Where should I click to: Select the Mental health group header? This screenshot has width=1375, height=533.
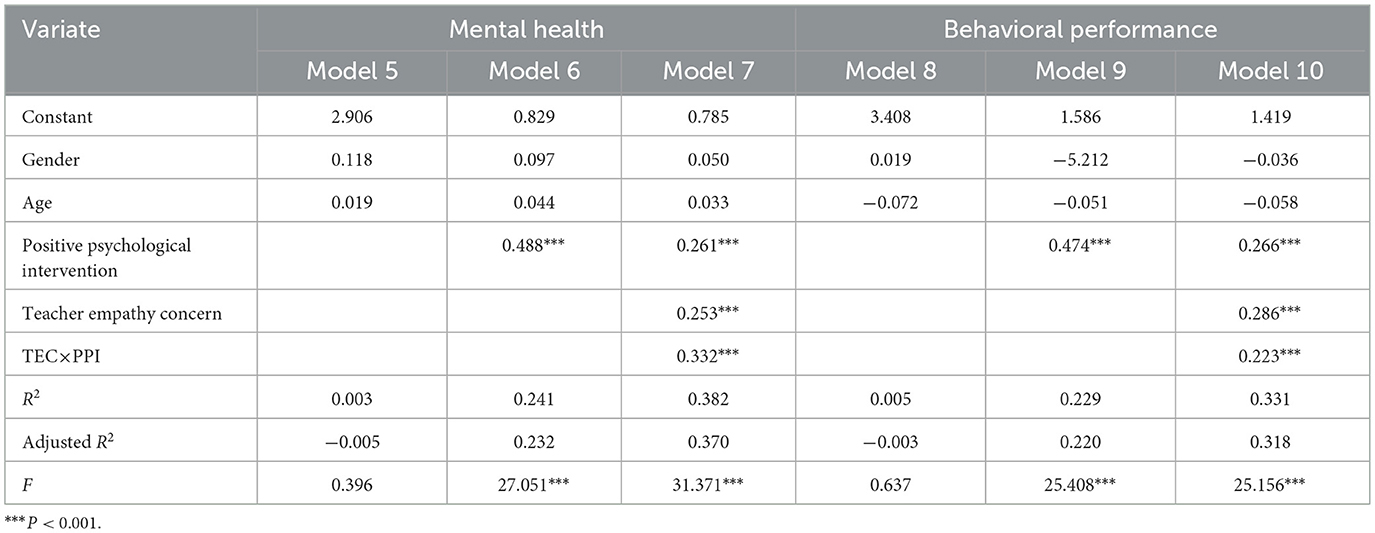[x=526, y=29]
